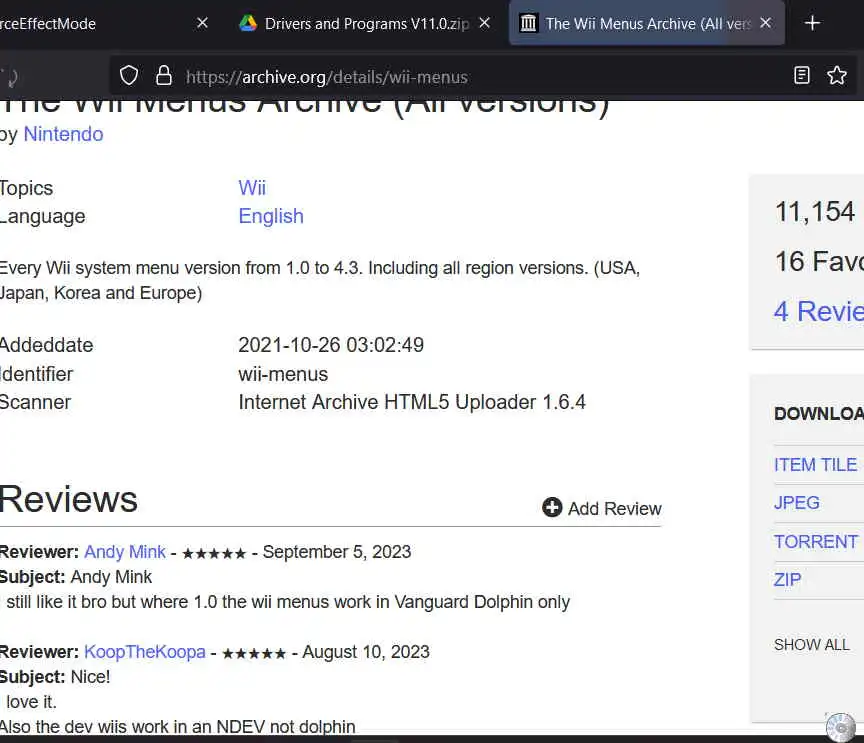
Task: Click the Internet Archive tab favicon
Action: point(528,23)
